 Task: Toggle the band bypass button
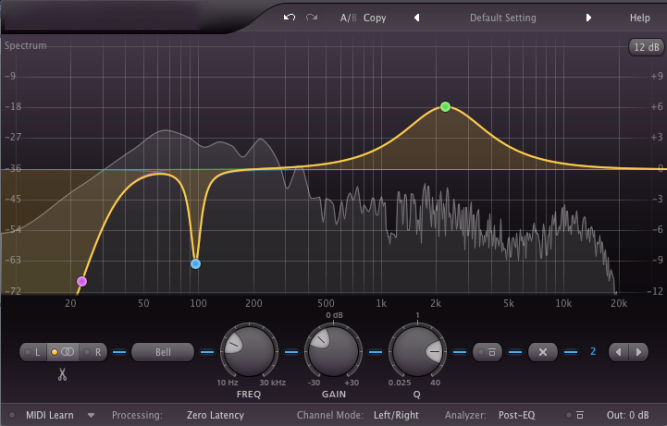coord(490,352)
